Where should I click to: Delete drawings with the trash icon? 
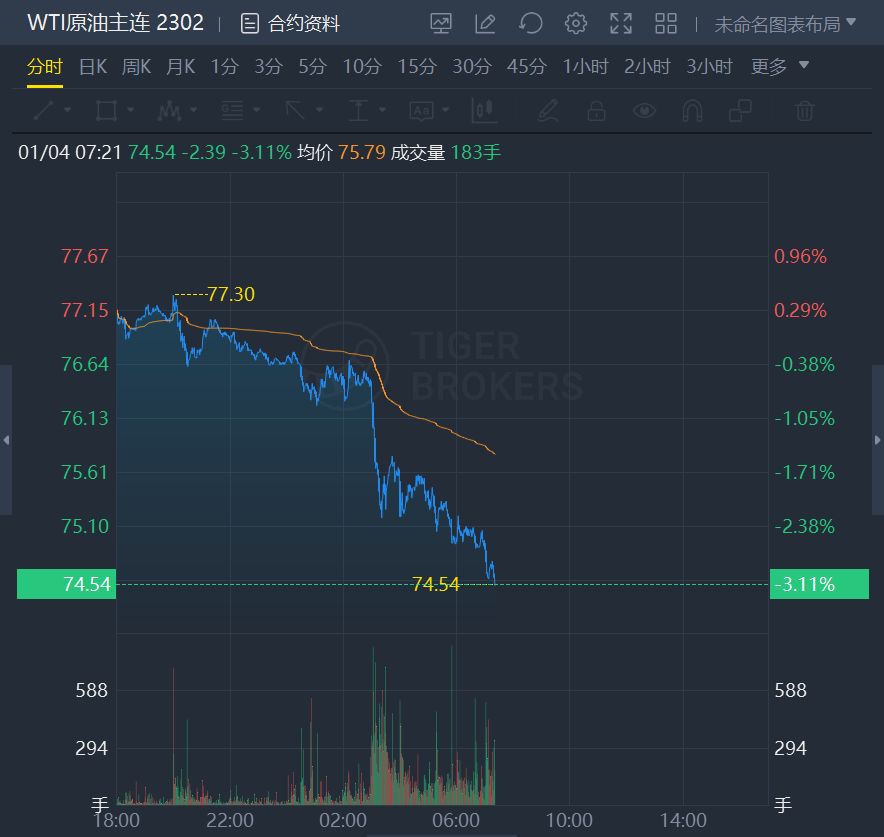point(805,110)
